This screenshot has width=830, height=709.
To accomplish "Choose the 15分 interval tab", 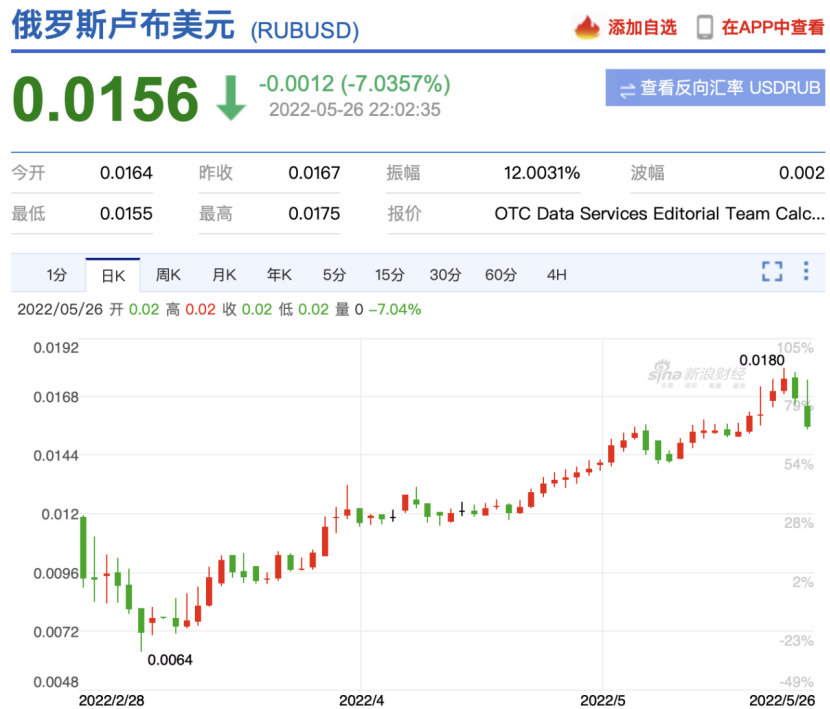I will [390, 275].
